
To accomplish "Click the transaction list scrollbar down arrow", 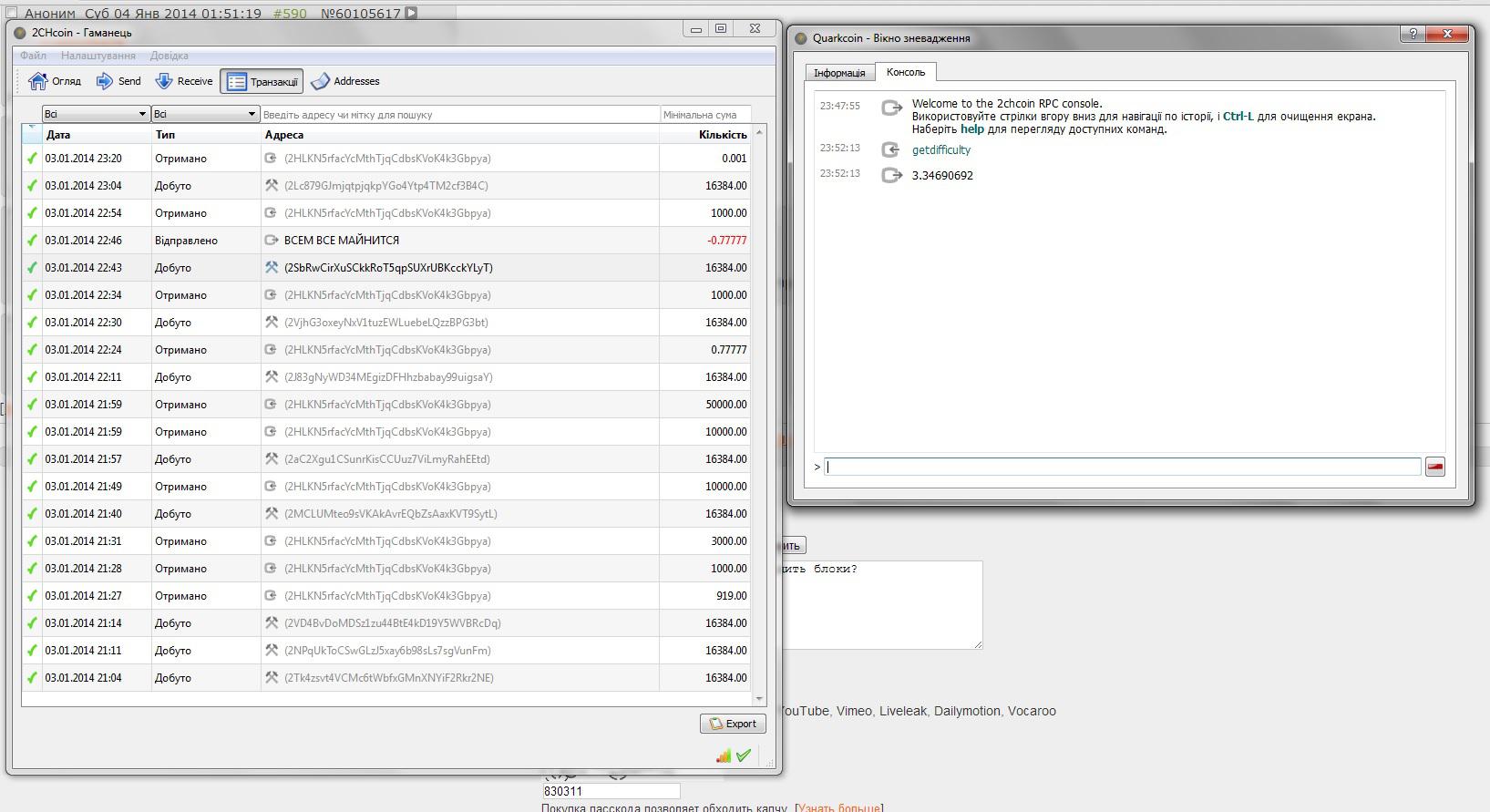I will pos(759,699).
